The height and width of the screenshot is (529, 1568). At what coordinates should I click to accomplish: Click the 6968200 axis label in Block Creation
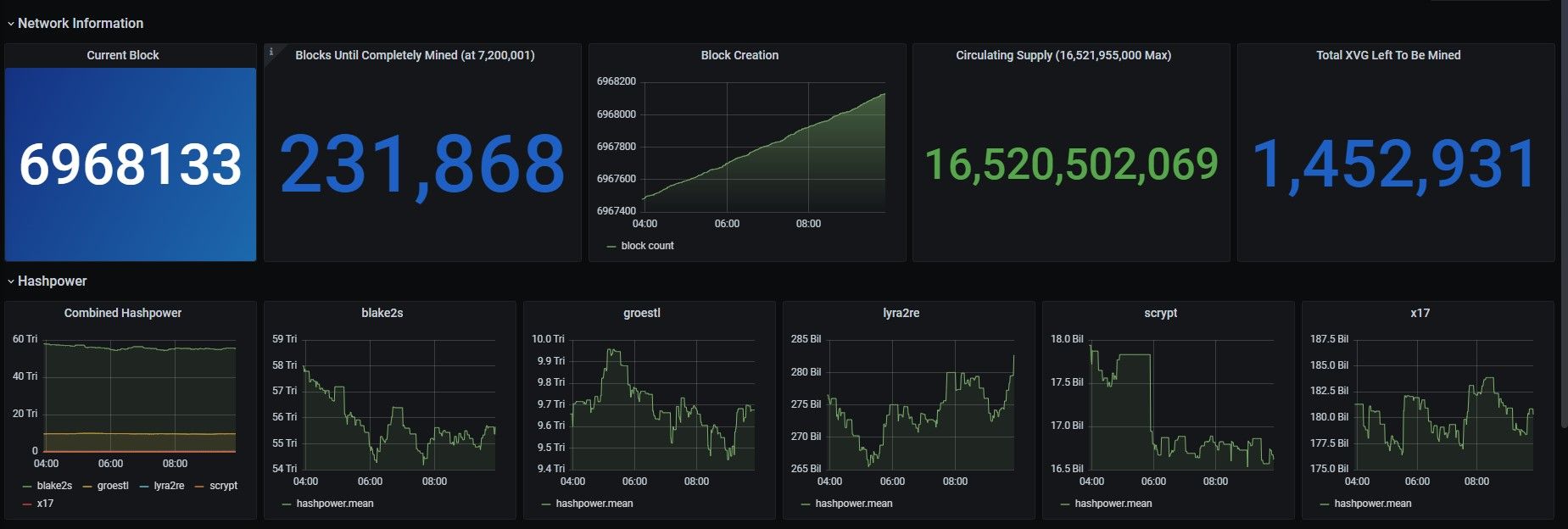tap(617, 82)
